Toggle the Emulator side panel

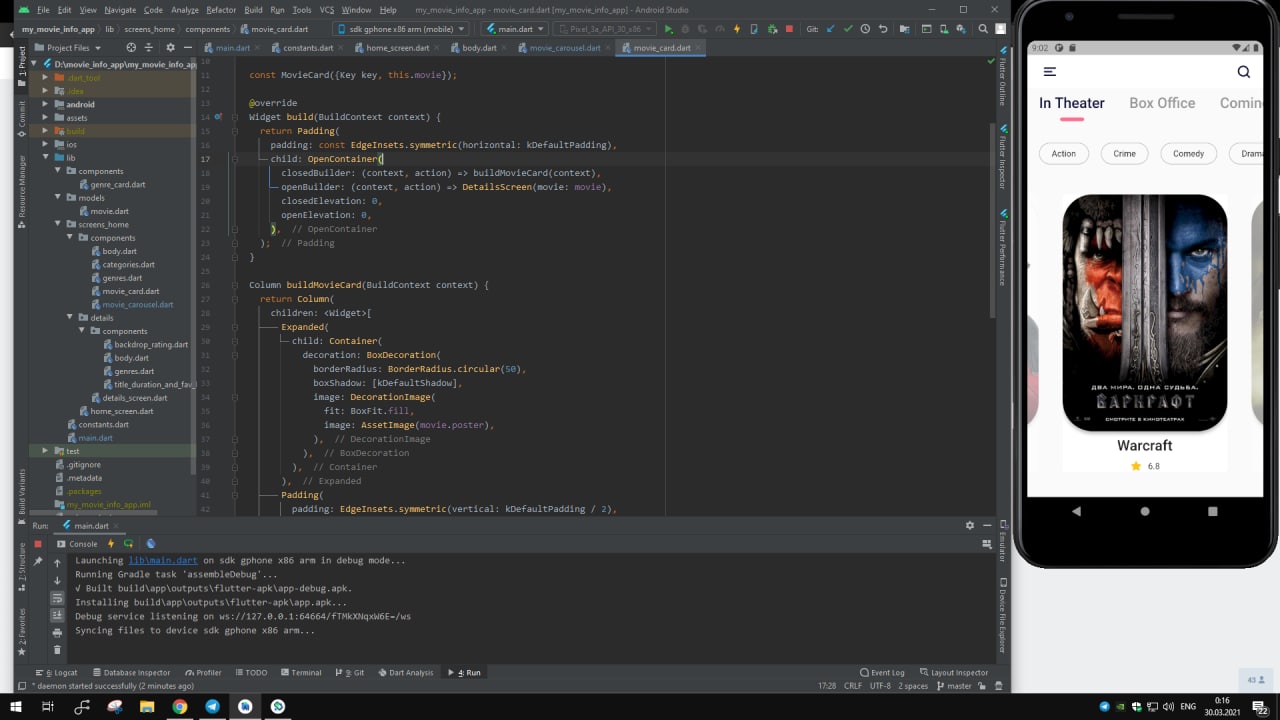[1002, 541]
